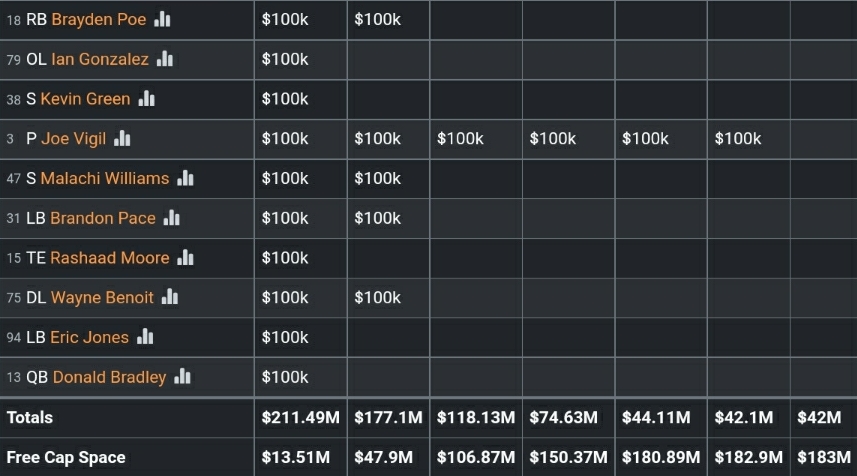Show Malachi Williams stats via chart icon
Viewport: 857px width, 476px height.
click(x=185, y=178)
